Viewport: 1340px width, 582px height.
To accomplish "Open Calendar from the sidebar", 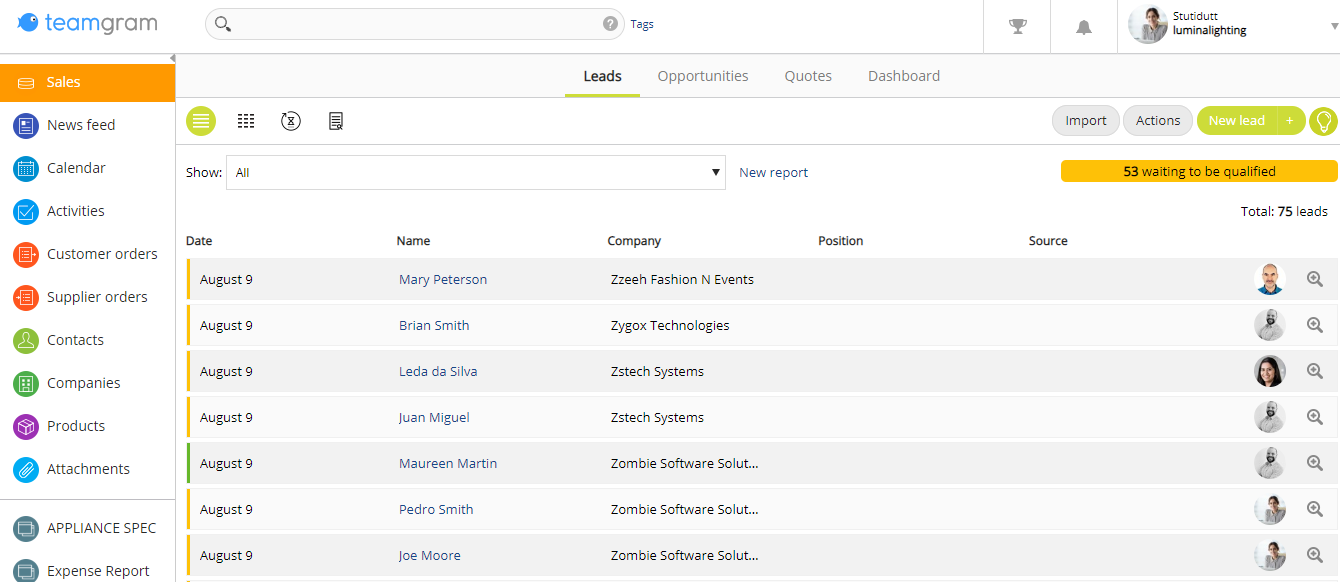I will tap(76, 168).
